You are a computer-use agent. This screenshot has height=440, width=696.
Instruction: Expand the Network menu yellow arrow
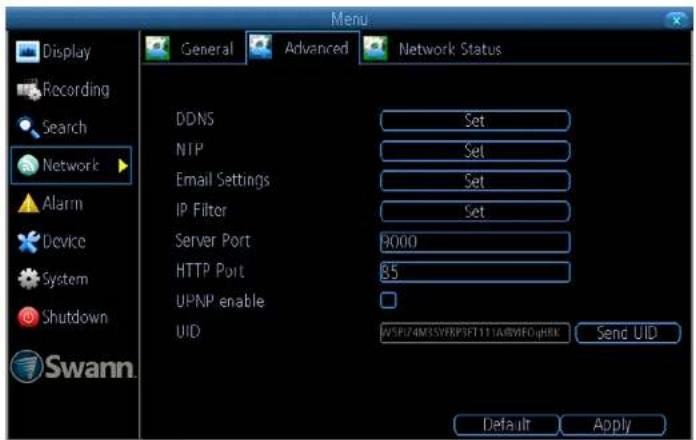pyautogui.click(x=123, y=166)
